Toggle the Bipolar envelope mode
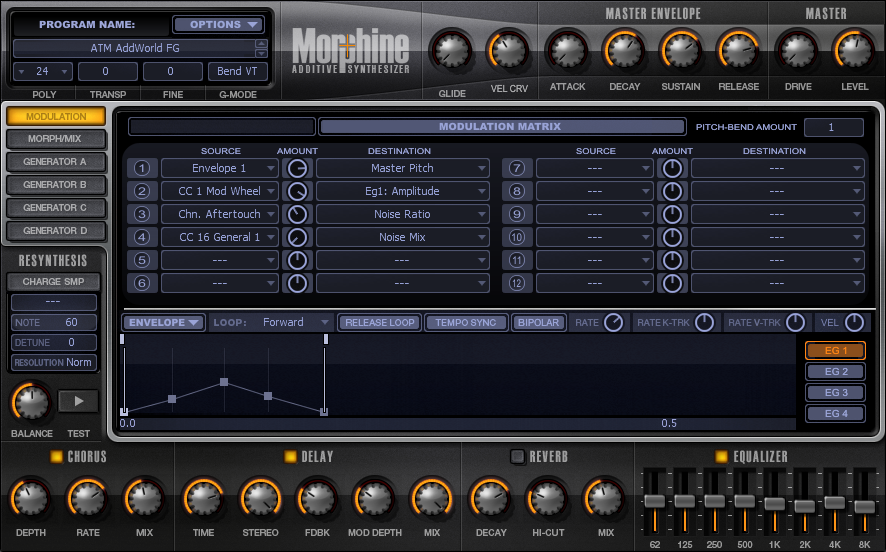Image resolution: width=886 pixels, height=552 pixels. (538, 323)
